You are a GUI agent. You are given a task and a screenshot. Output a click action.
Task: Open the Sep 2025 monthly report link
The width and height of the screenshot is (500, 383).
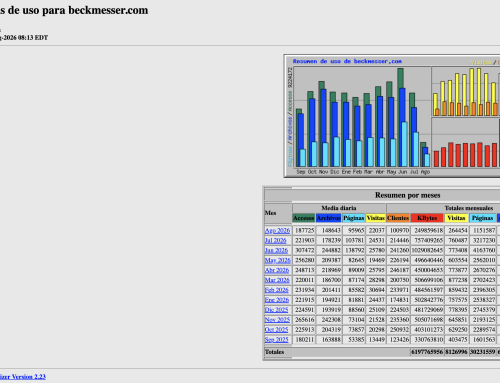(276, 339)
